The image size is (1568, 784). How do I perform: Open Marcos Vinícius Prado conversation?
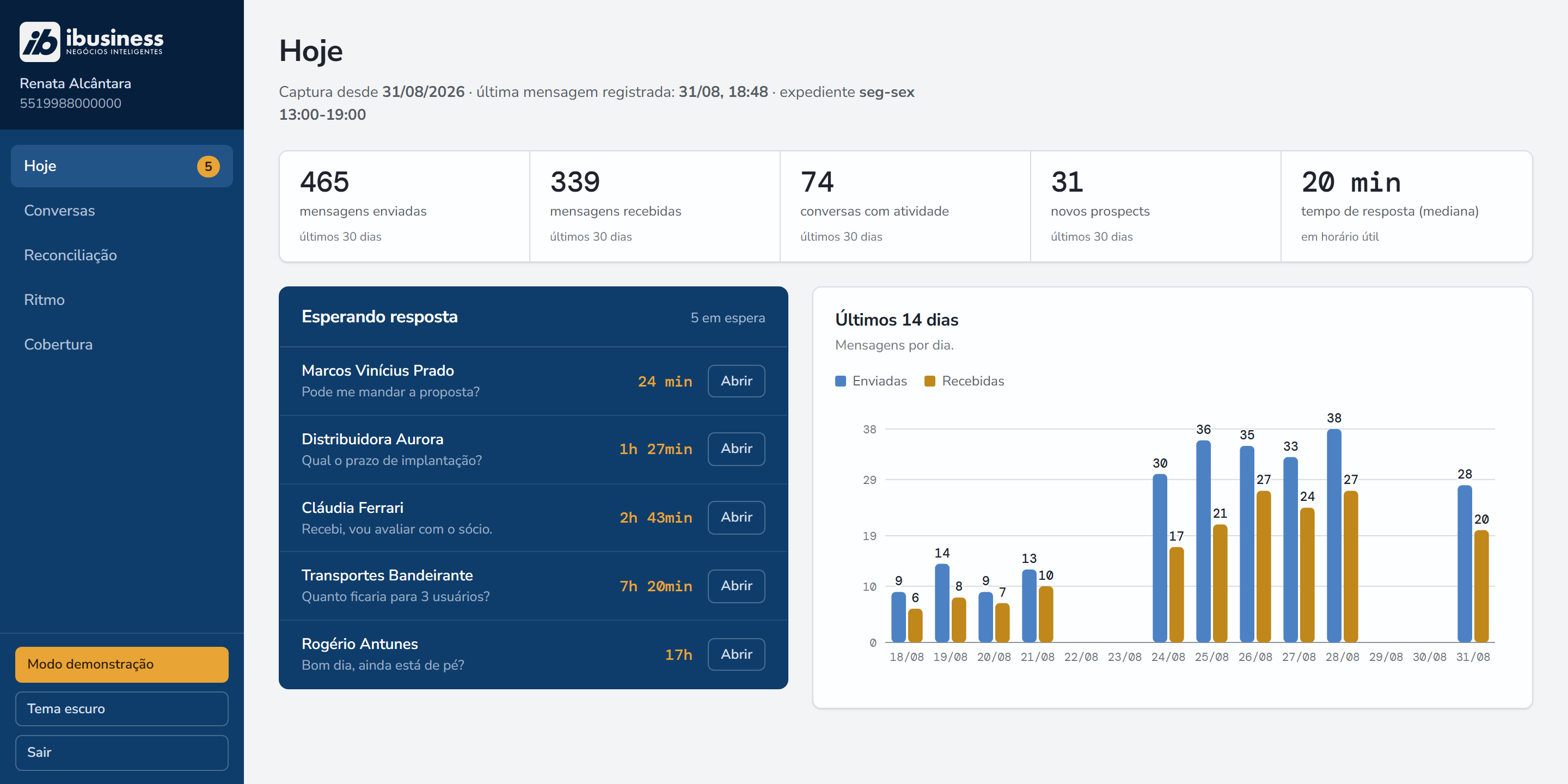coord(736,381)
